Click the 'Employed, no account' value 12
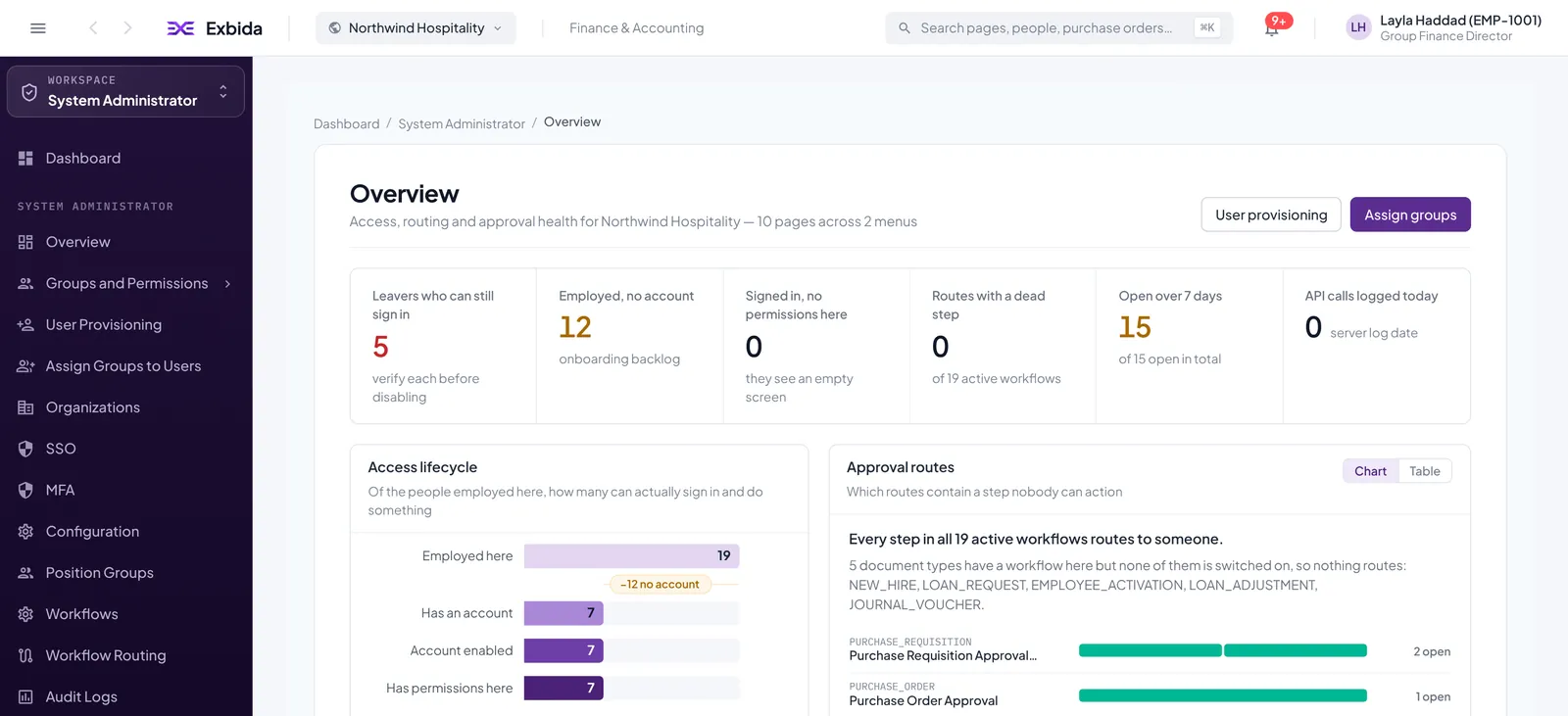This screenshot has height=716, width=1568. [x=575, y=327]
